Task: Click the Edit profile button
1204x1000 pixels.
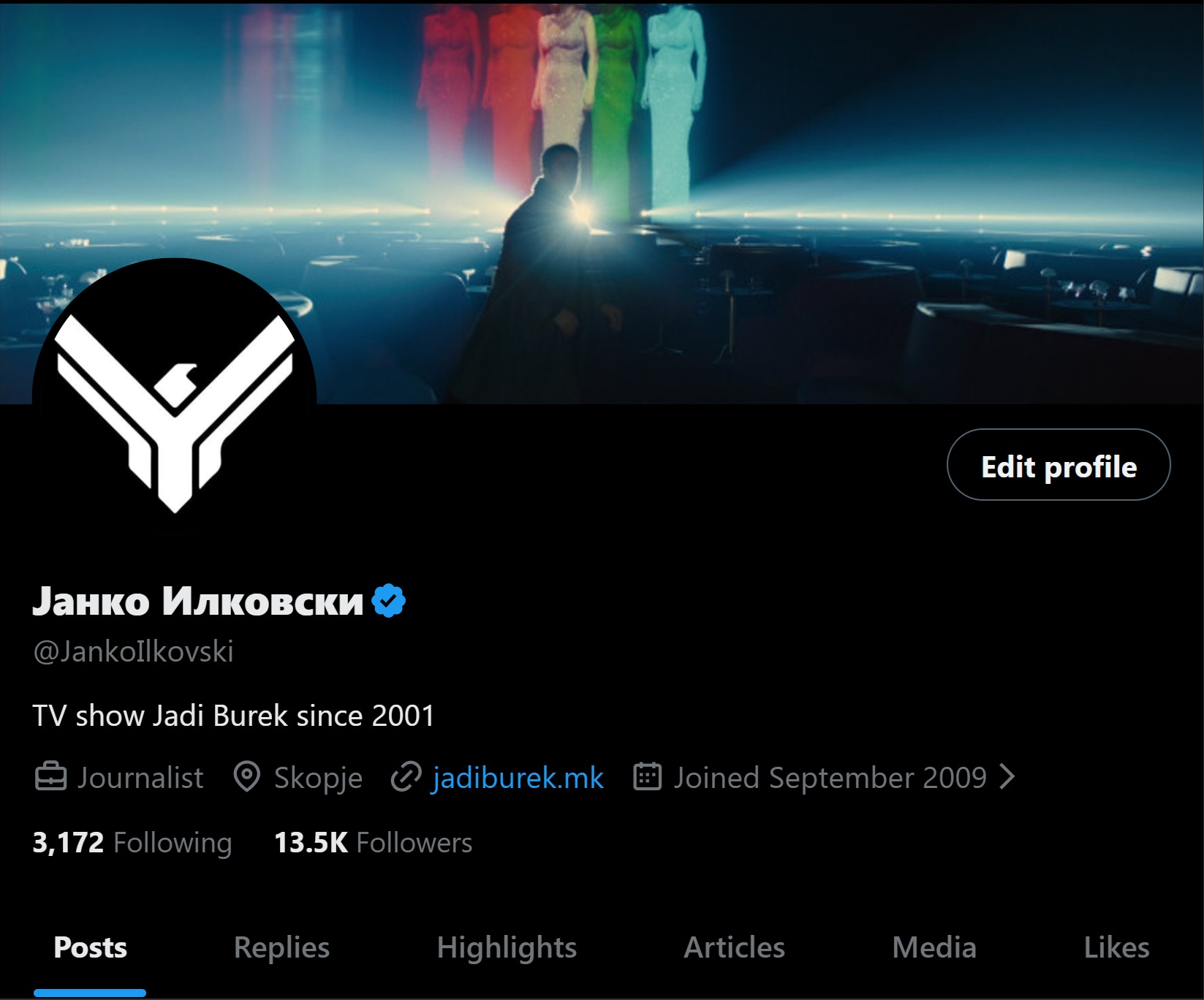Action: [x=1059, y=465]
